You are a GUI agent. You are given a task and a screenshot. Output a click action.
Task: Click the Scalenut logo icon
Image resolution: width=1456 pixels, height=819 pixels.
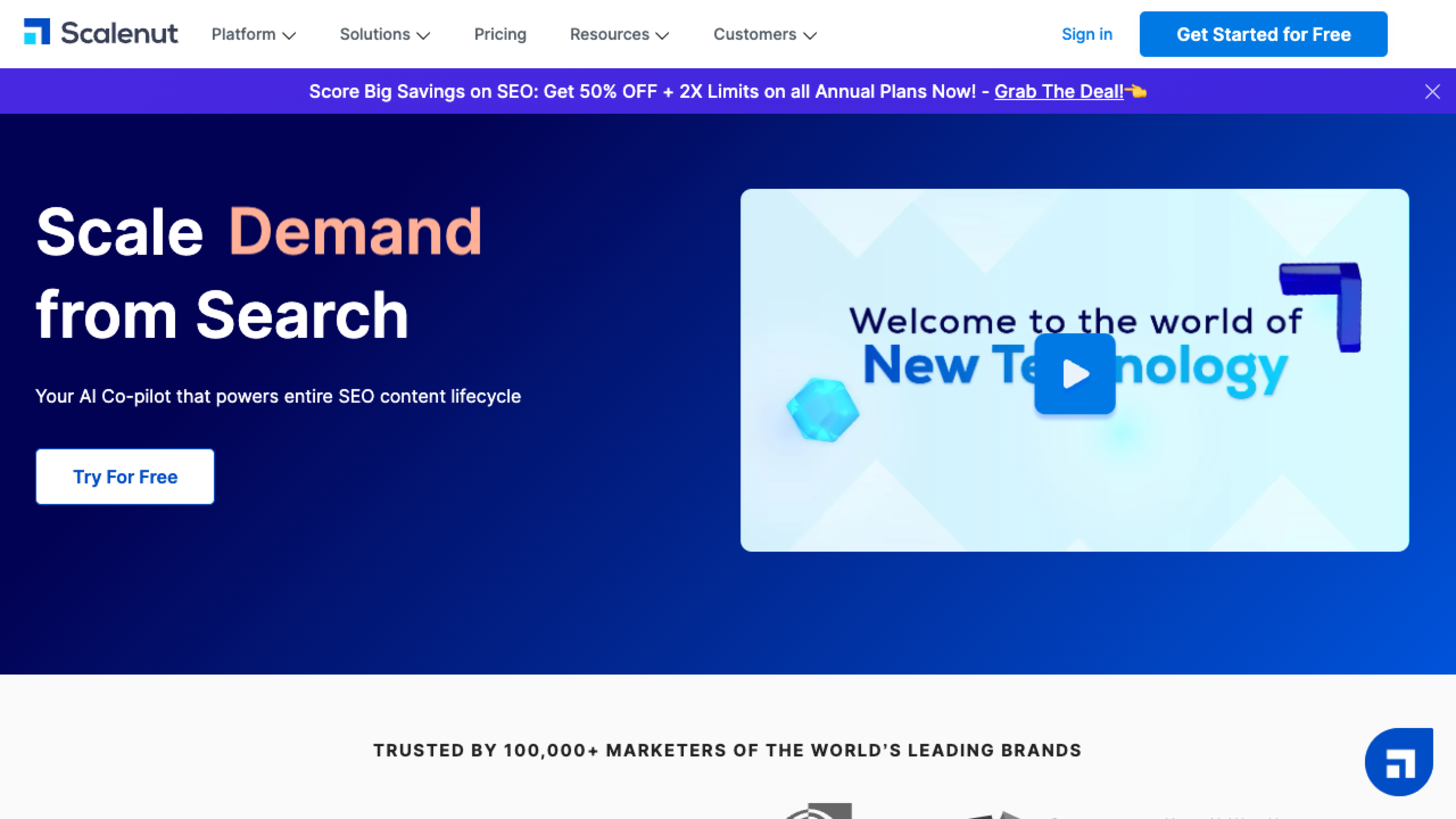click(37, 31)
